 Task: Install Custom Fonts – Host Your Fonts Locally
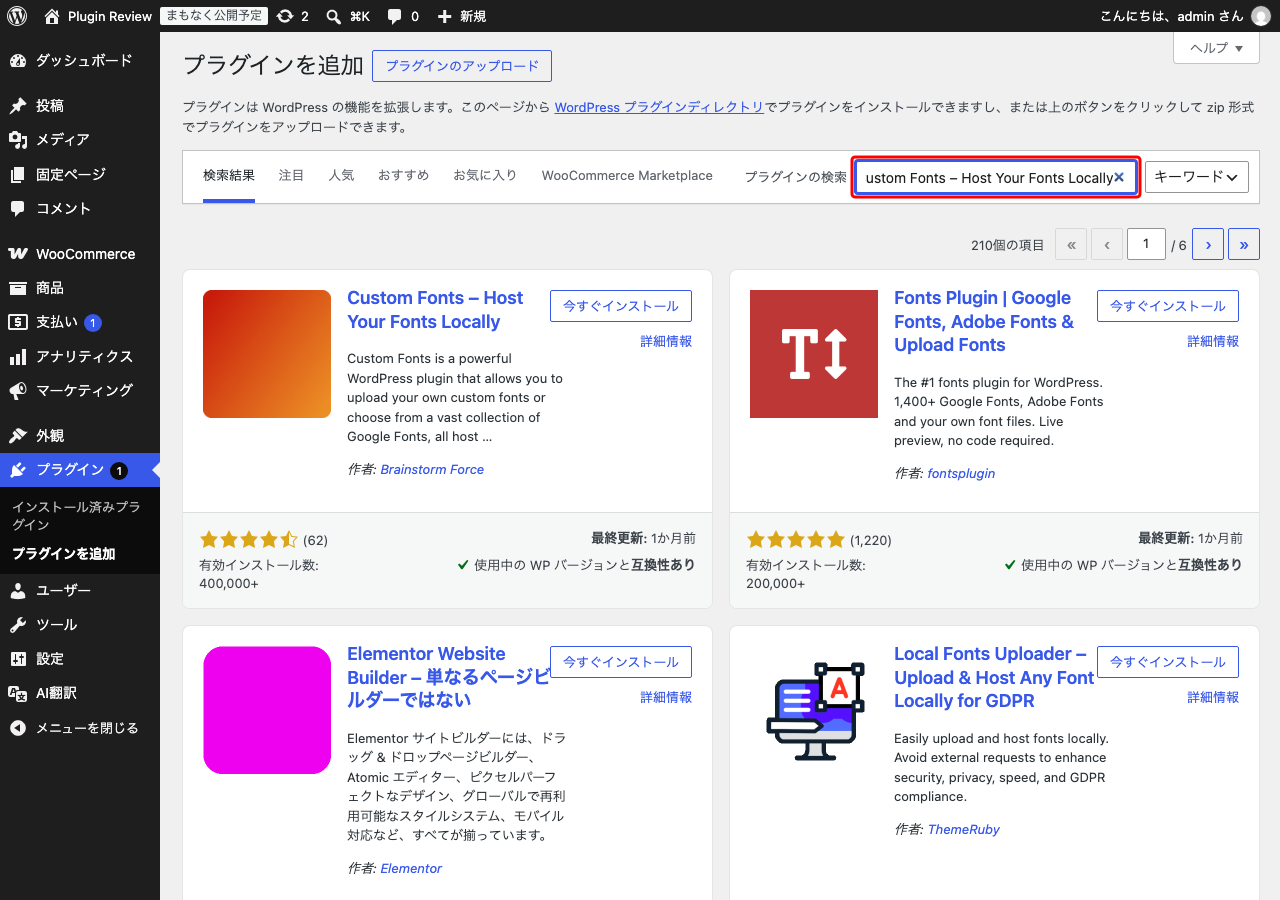tap(621, 306)
